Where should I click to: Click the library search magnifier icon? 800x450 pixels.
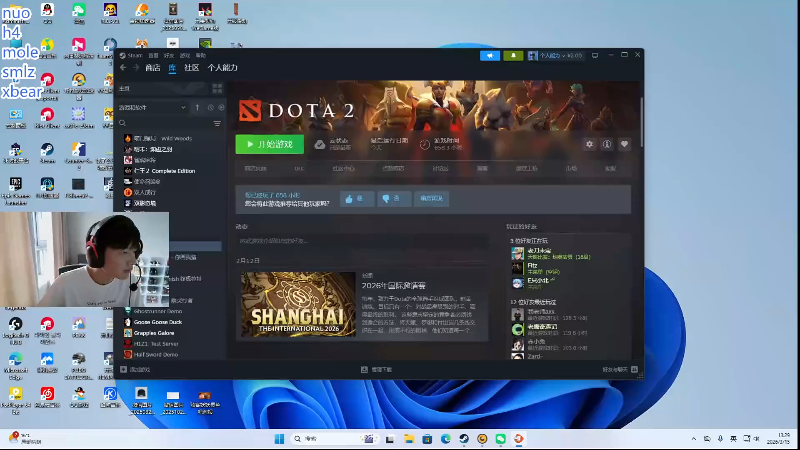[122, 123]
